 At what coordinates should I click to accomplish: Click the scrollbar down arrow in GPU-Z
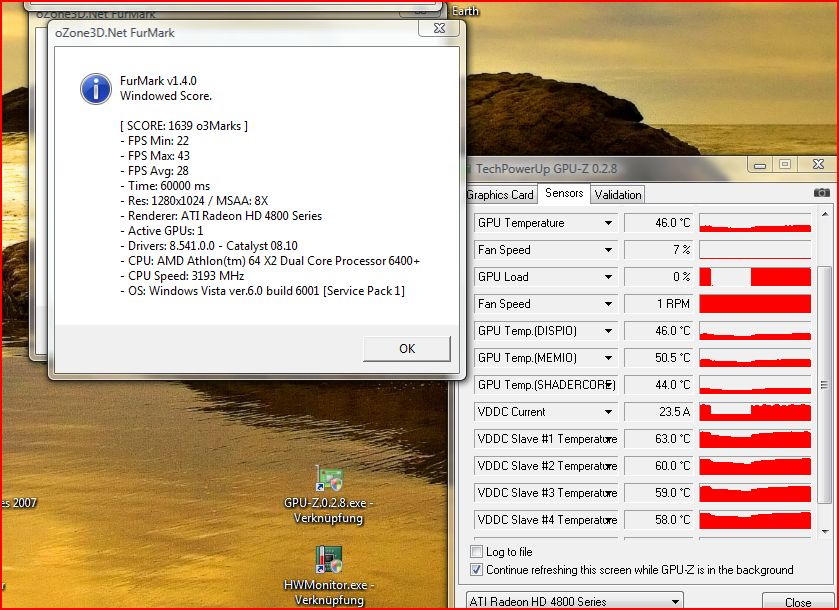(x=825, y=531)
